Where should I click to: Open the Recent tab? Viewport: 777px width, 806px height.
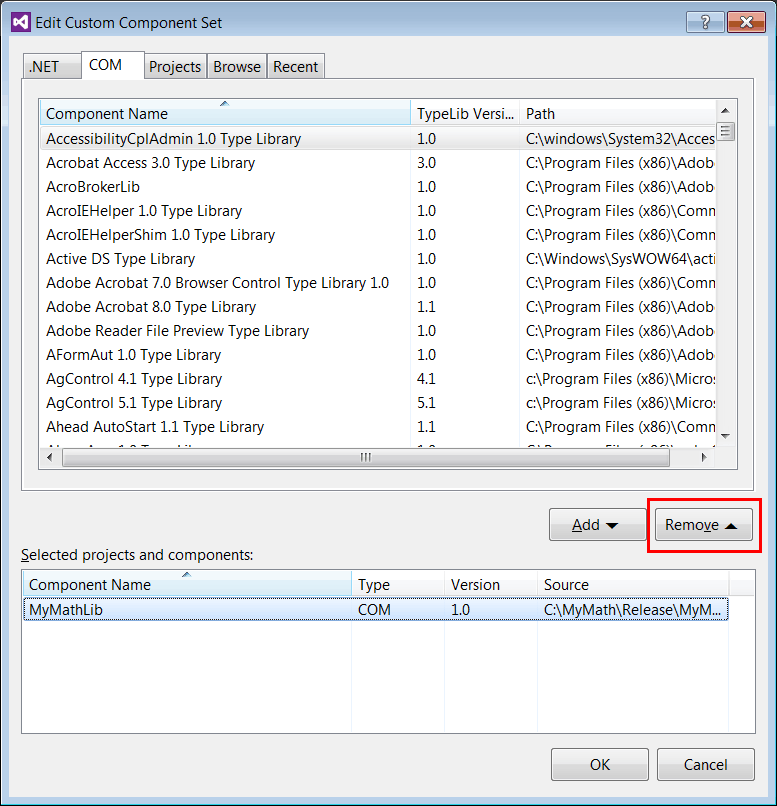[295, 66]
